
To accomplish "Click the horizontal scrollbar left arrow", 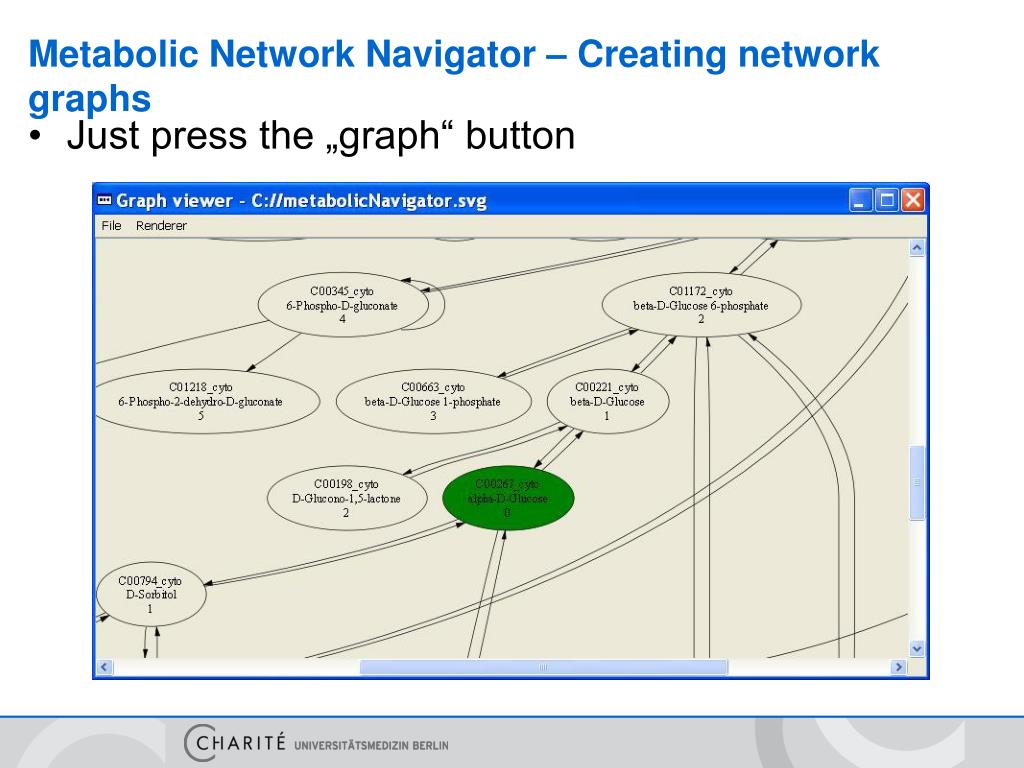I will pyautogui.click(x=104, y=667).
